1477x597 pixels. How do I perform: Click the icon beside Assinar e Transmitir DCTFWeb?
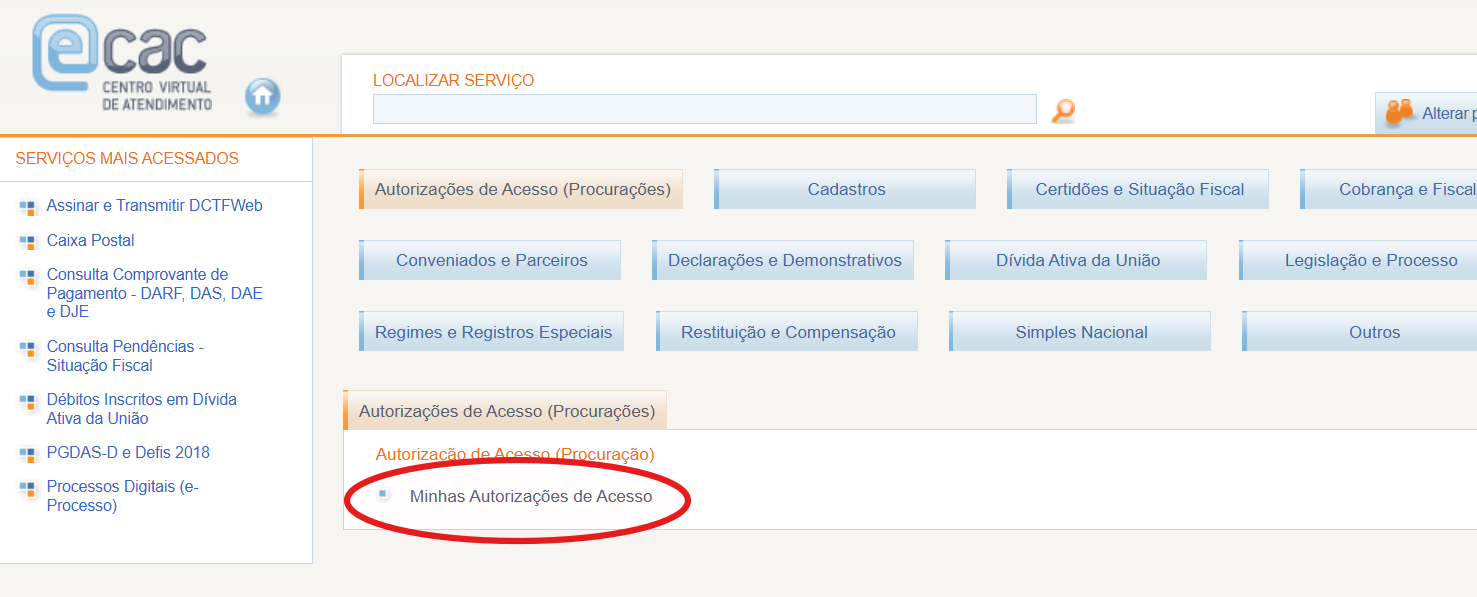(x=27, y=207)
